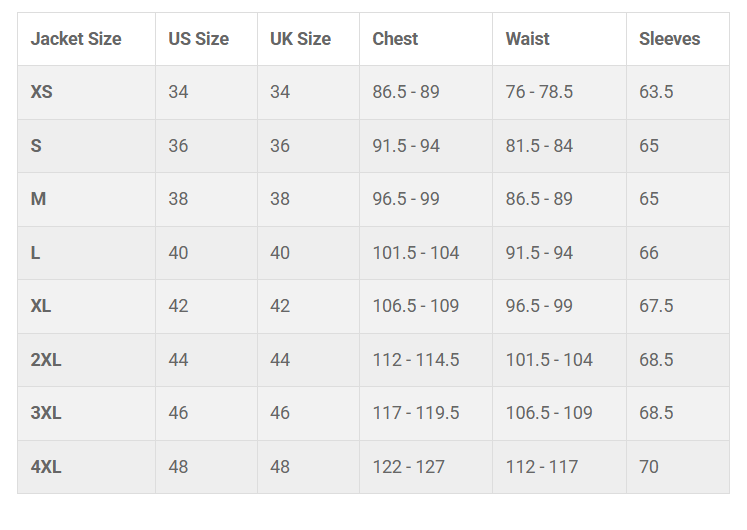
Task: Click sleeves value 70 for 4XL
Action: [x=649, y=467]
